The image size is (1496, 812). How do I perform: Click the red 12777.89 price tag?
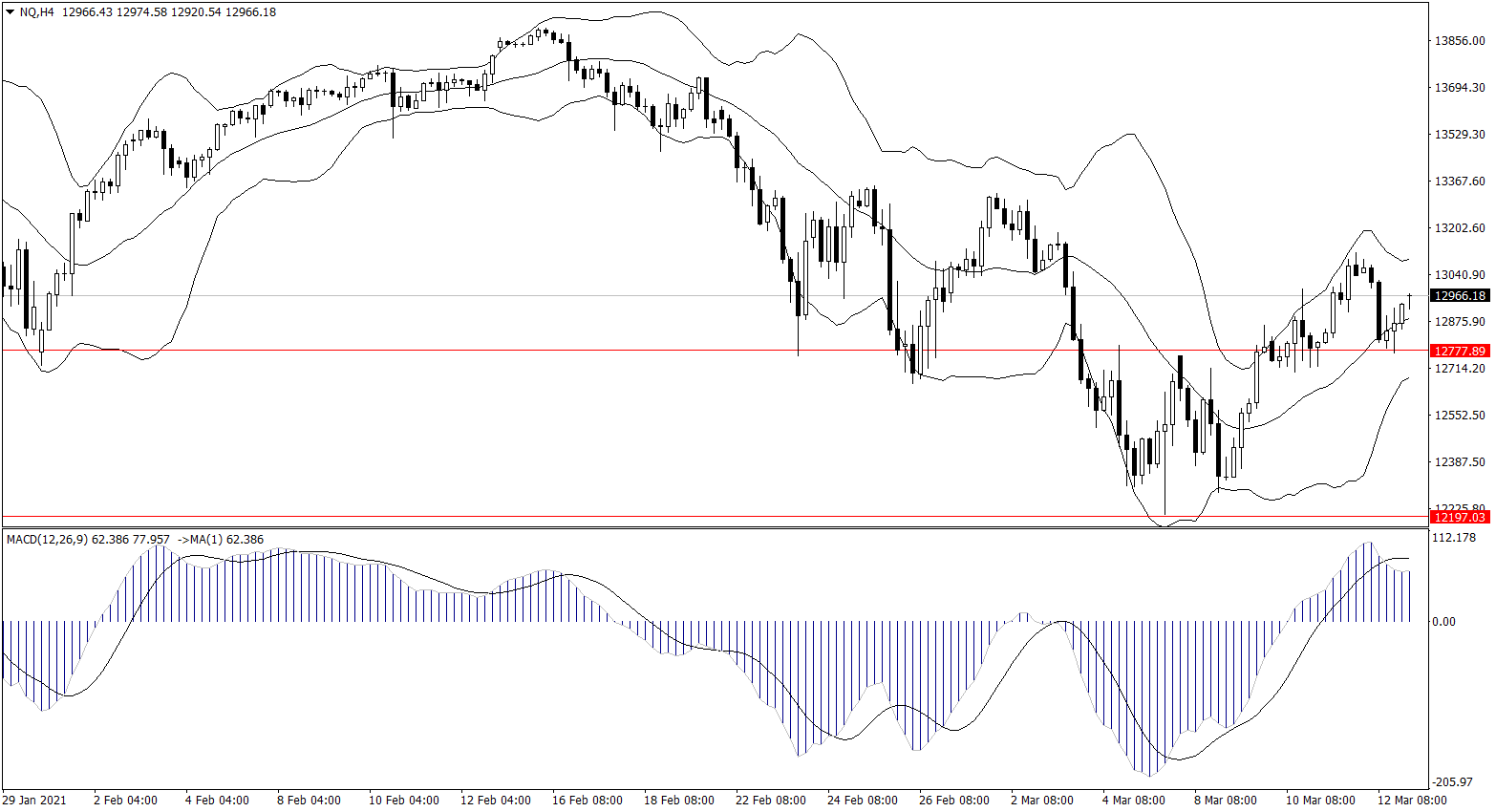coord(1459,351)
